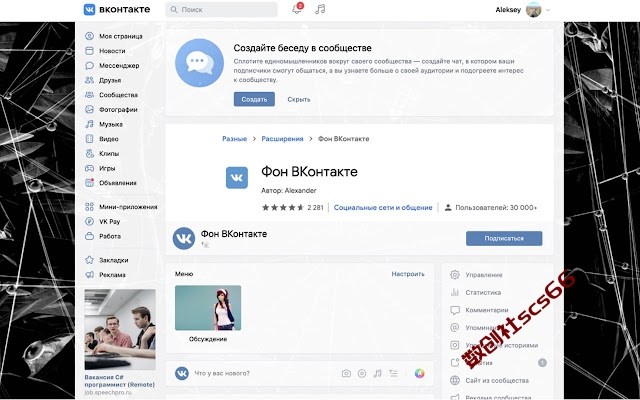Click the VKontakte logo in header
Viewport: 640px width, 400px height.
[117, 9]
